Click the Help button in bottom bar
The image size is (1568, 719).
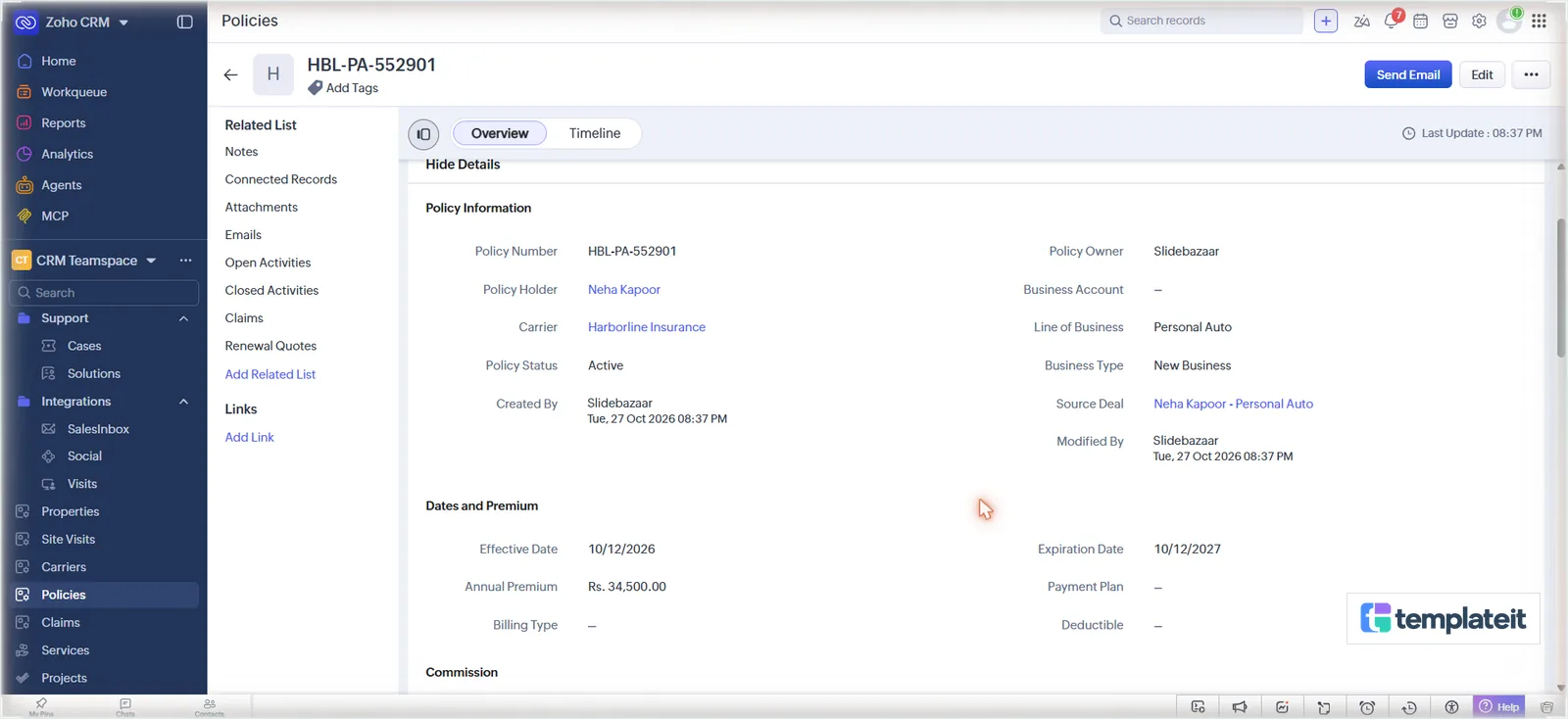pos(1499,706)
